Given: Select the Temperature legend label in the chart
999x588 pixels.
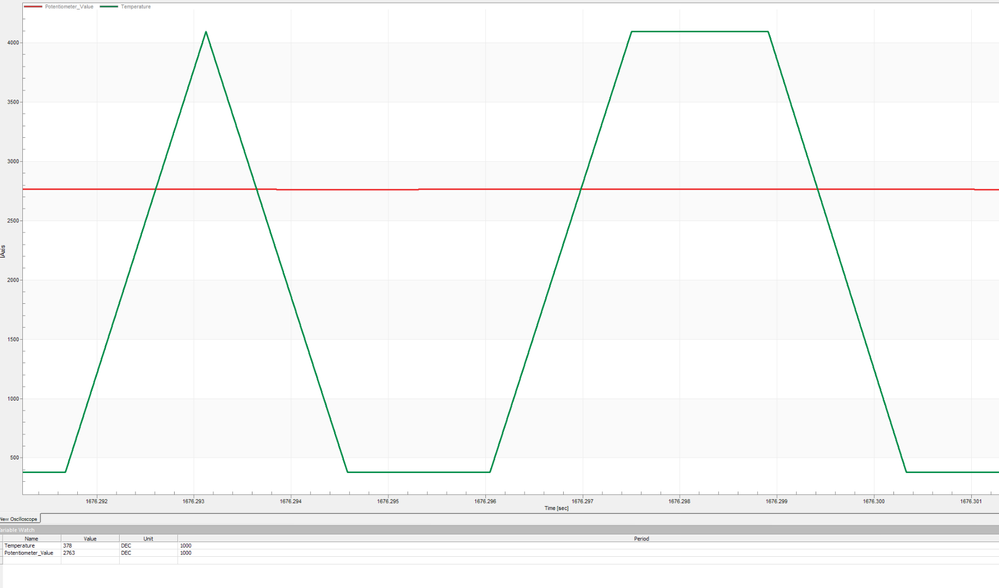Looking at the screenshot, I should coord(136,6).
